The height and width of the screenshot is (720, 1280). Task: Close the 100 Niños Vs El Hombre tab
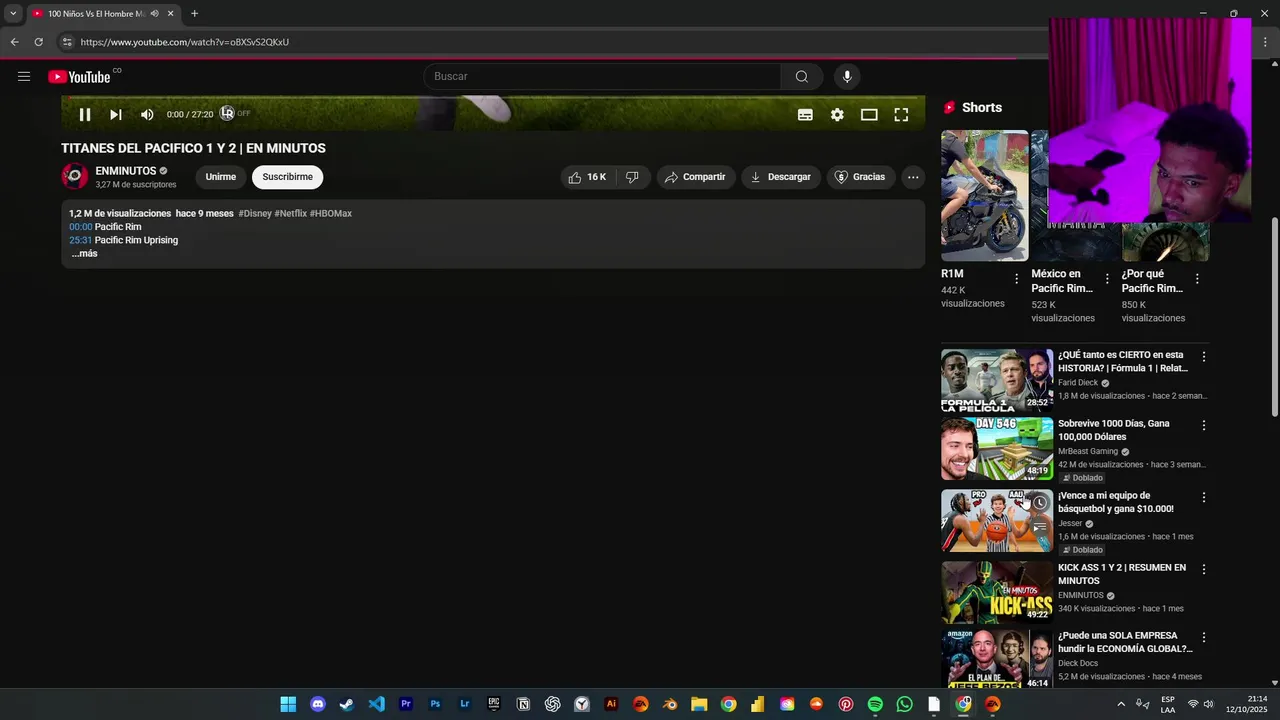(171, 14)
